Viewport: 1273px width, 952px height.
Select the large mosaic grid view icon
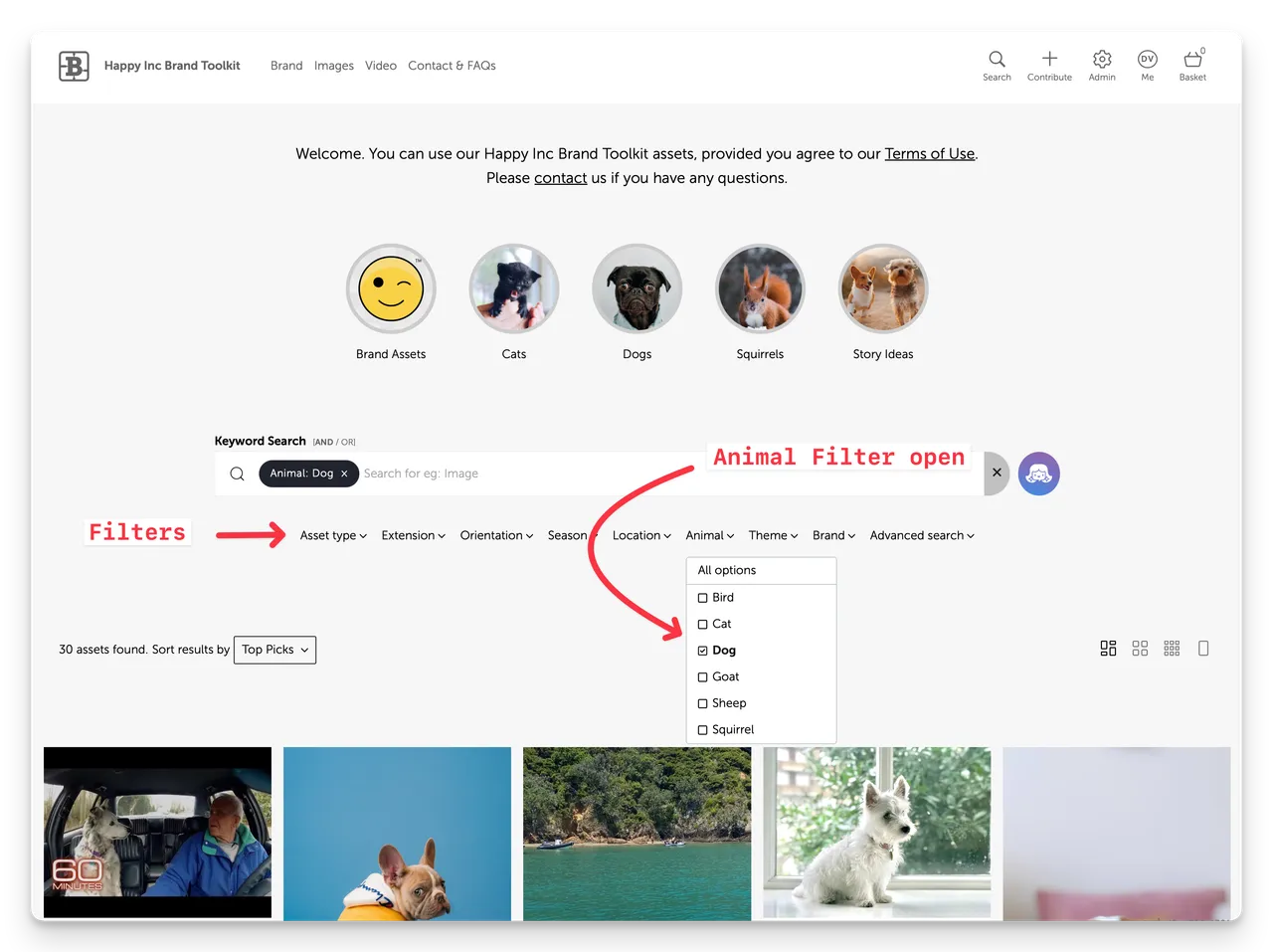pos(1108,648)
